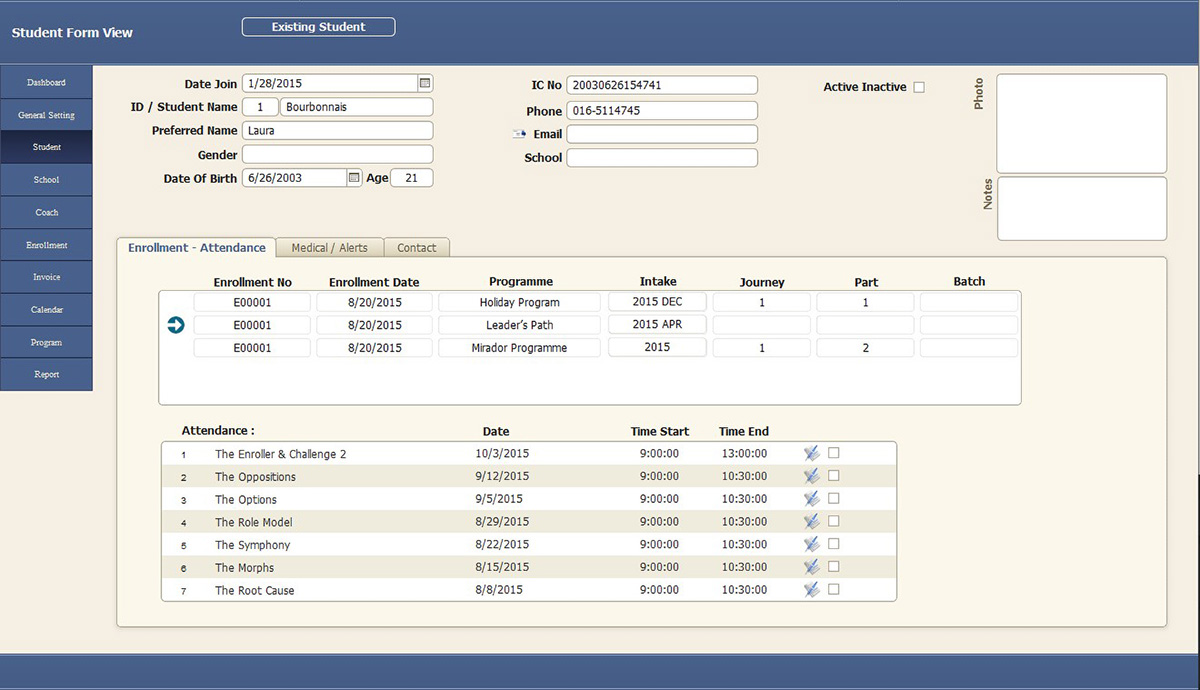Click the edit icon for The Root Cause row

pos(811,590)
